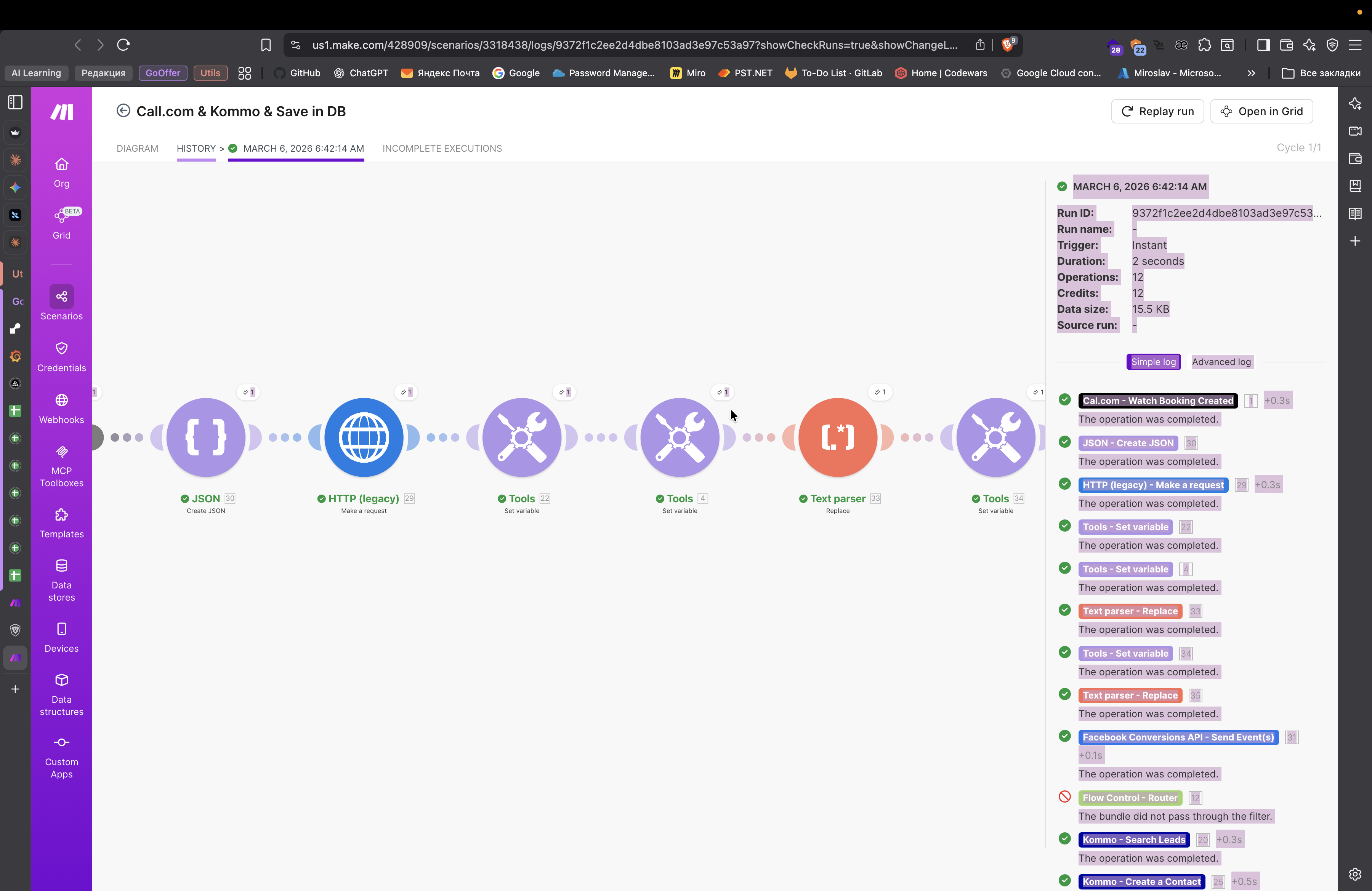Switch to Simple log view
The width and height of the screenshot is (1372, 891).
click(1153, 362)
